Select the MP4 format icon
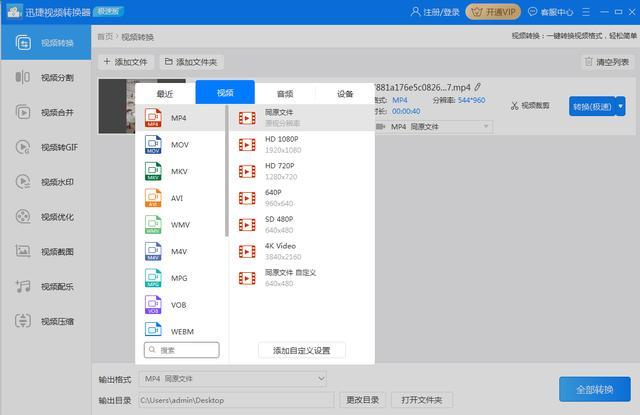640x415 pixels. tap(153, 118)
